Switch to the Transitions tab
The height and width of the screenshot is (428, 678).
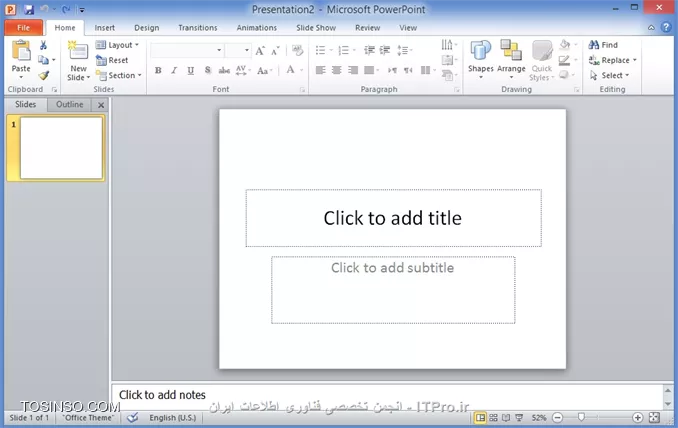pos(198,28)
